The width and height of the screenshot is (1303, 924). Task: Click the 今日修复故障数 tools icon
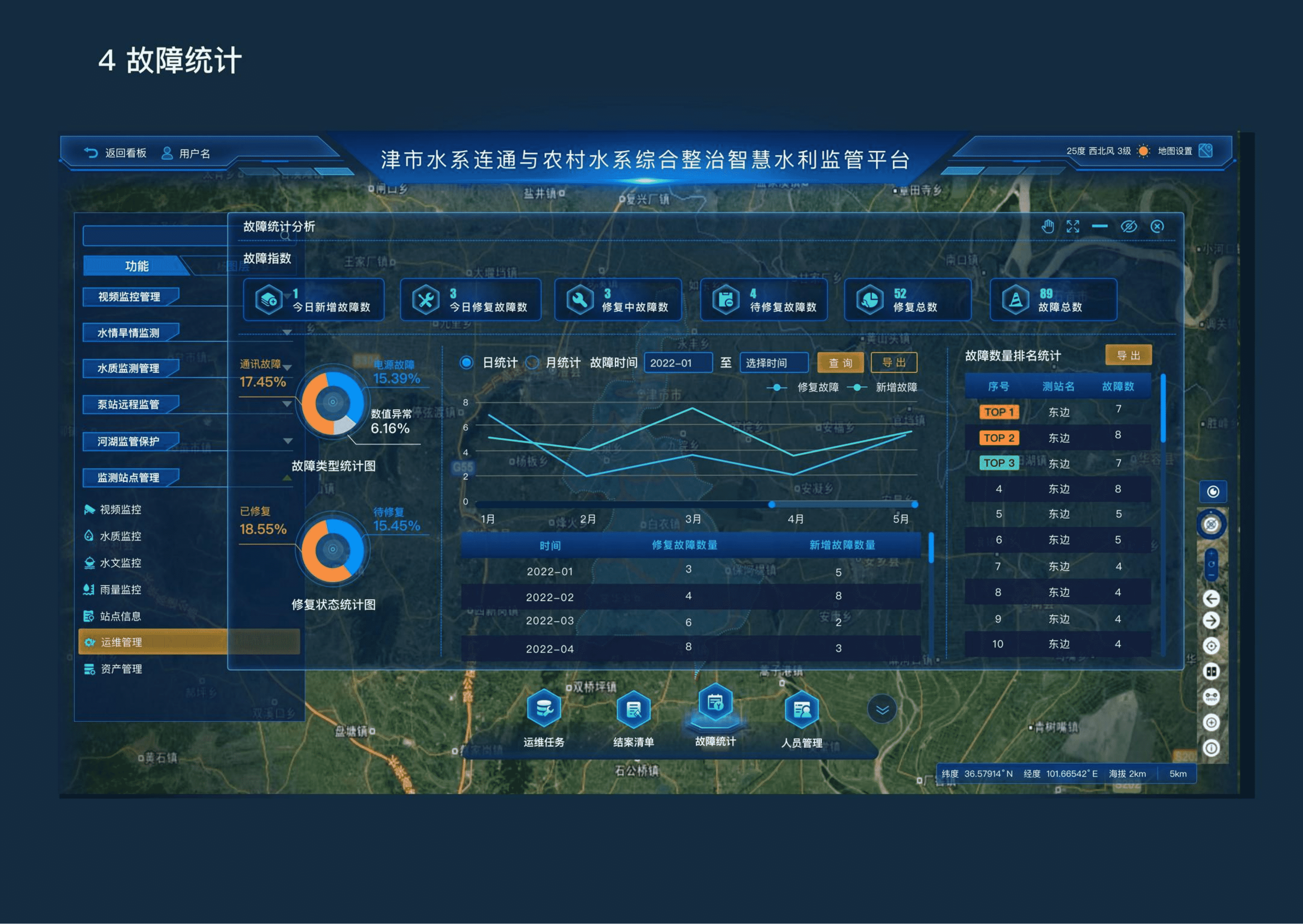click(426, 300)
